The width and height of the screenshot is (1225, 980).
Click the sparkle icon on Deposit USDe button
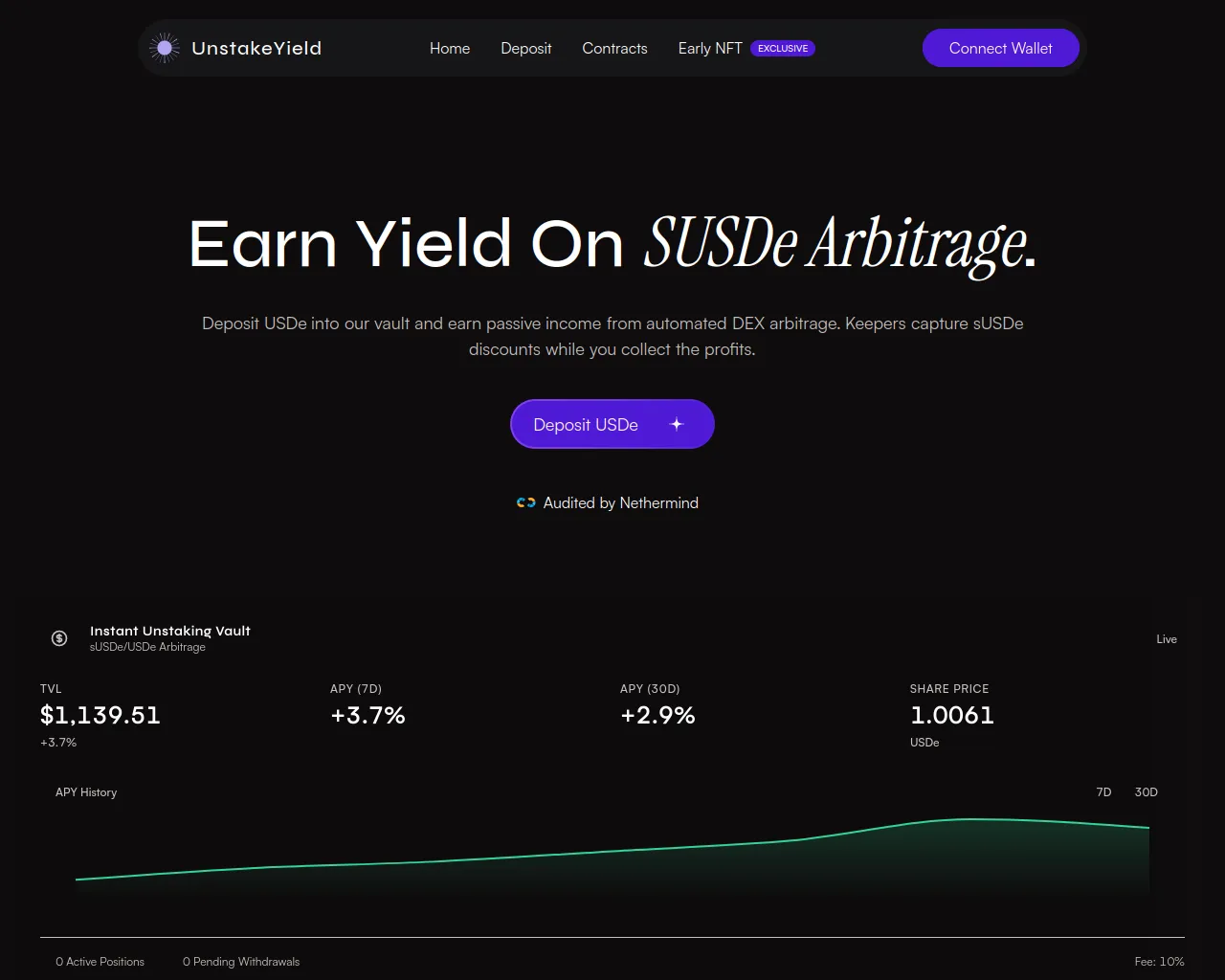point(677,424)
